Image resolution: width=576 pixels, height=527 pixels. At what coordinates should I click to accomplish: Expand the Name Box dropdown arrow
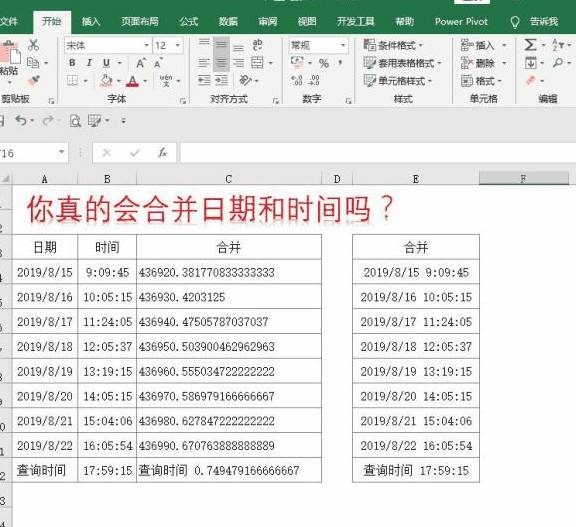[x=61, y=152]
